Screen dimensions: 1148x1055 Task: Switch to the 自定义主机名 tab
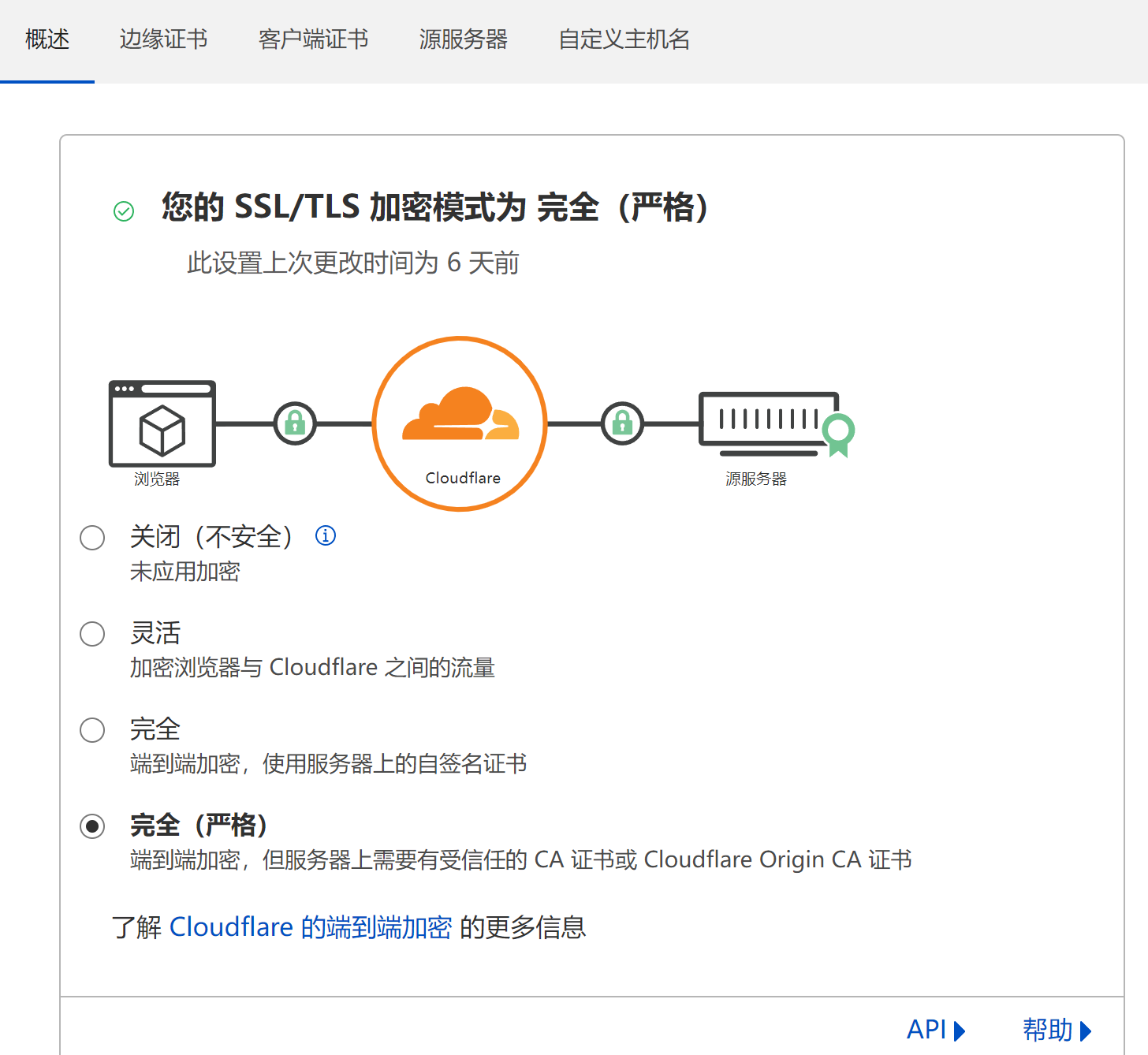(x=624, y=39)
